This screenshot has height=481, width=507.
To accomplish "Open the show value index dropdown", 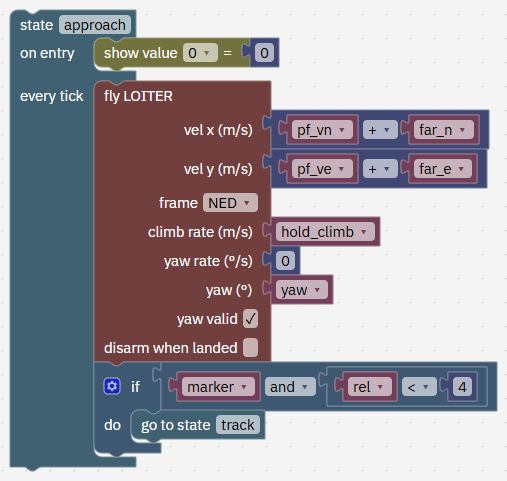I will (200, 53).
